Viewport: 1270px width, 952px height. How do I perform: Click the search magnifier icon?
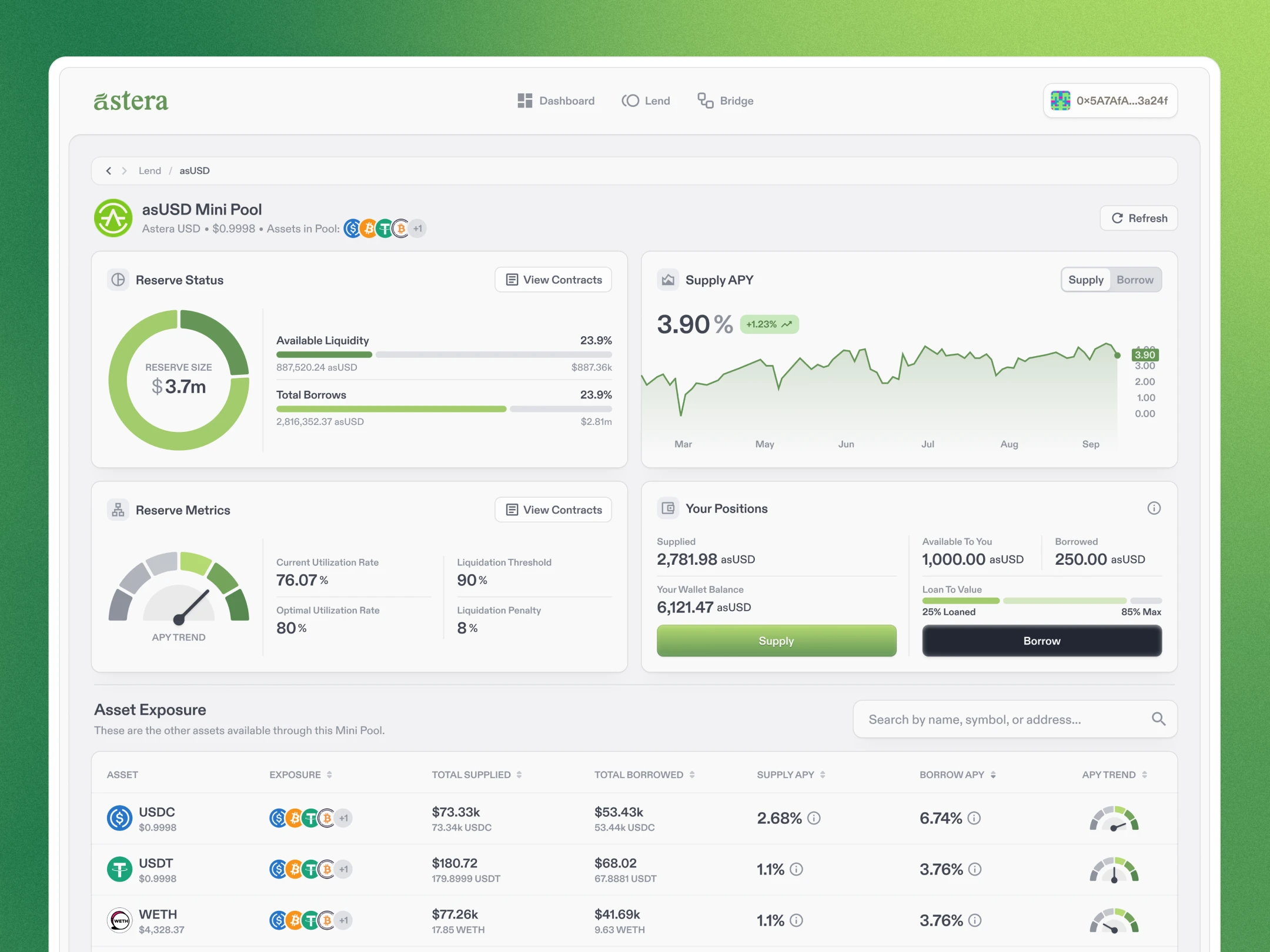coord(1158,719)
